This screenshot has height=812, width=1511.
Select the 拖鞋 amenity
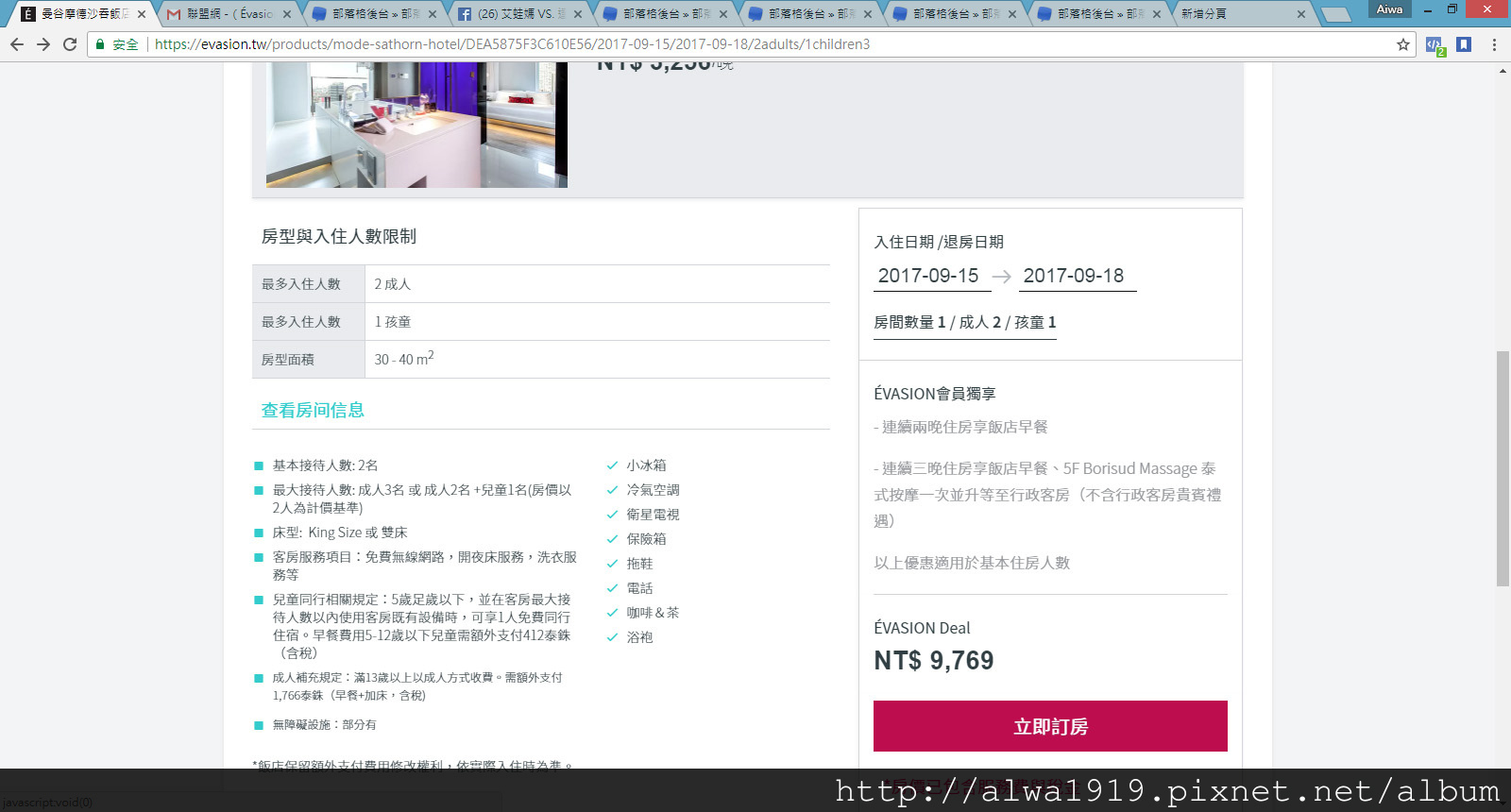pyautogui.click(x=639, y=564)
